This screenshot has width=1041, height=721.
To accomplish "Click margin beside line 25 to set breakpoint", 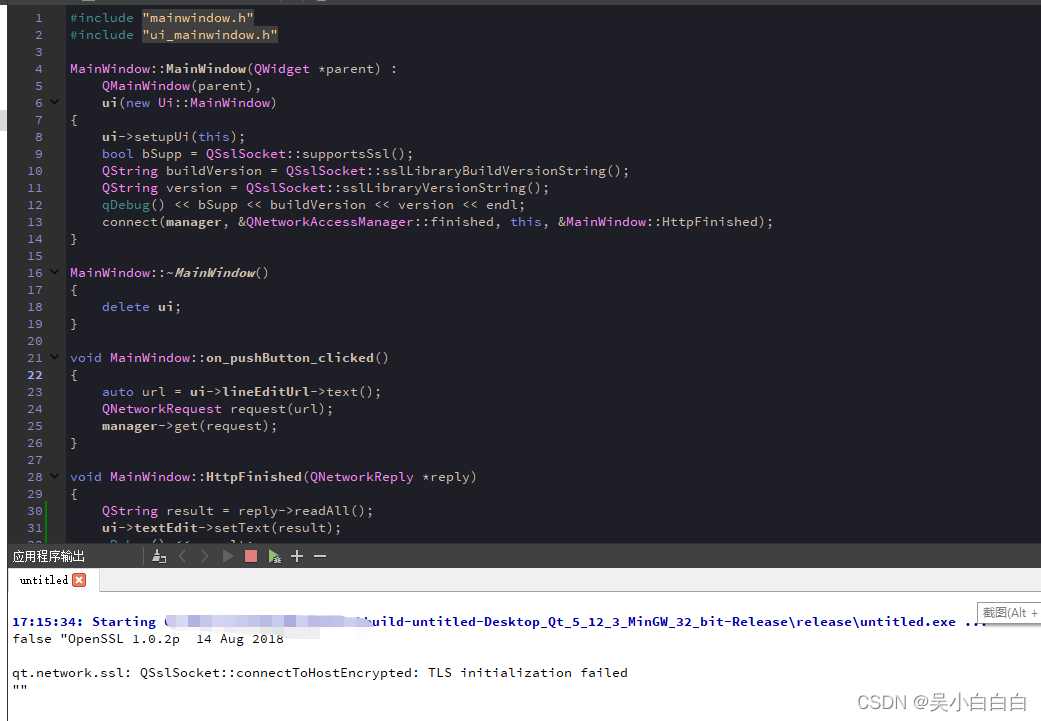I will click(15, 425).
